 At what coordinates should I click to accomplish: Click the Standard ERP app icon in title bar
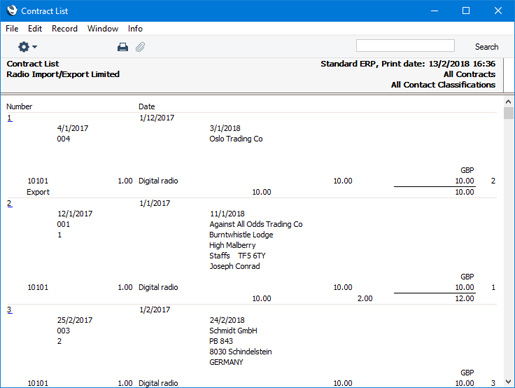12,11
